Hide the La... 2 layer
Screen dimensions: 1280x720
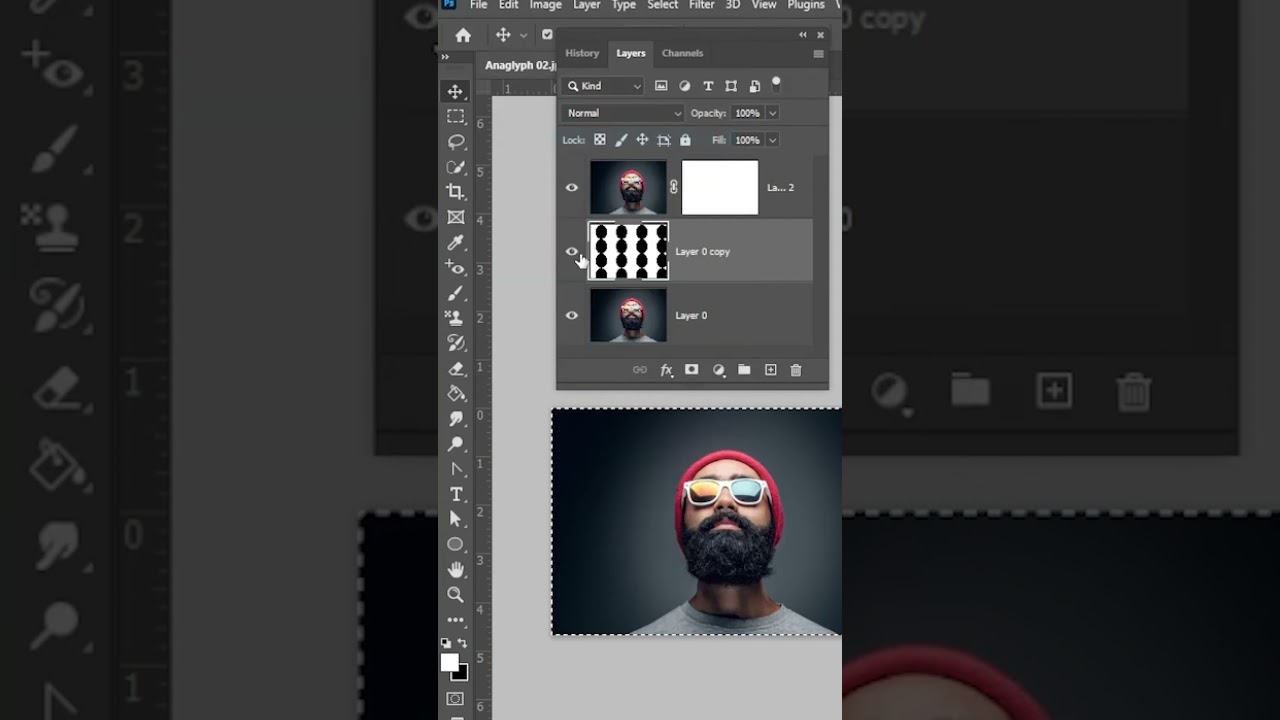click(572, 187)
